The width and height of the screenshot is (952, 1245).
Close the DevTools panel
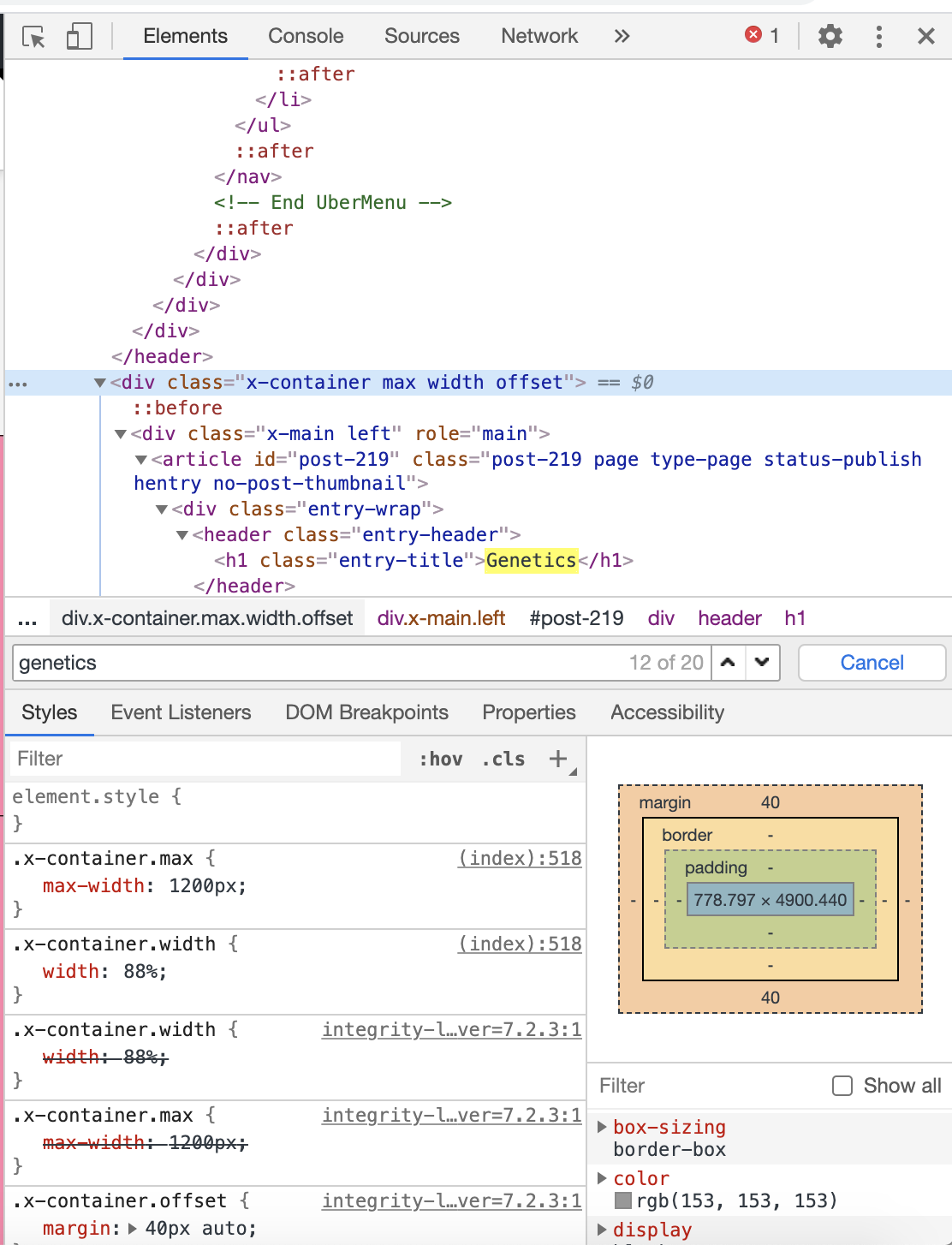coord(925,36)
